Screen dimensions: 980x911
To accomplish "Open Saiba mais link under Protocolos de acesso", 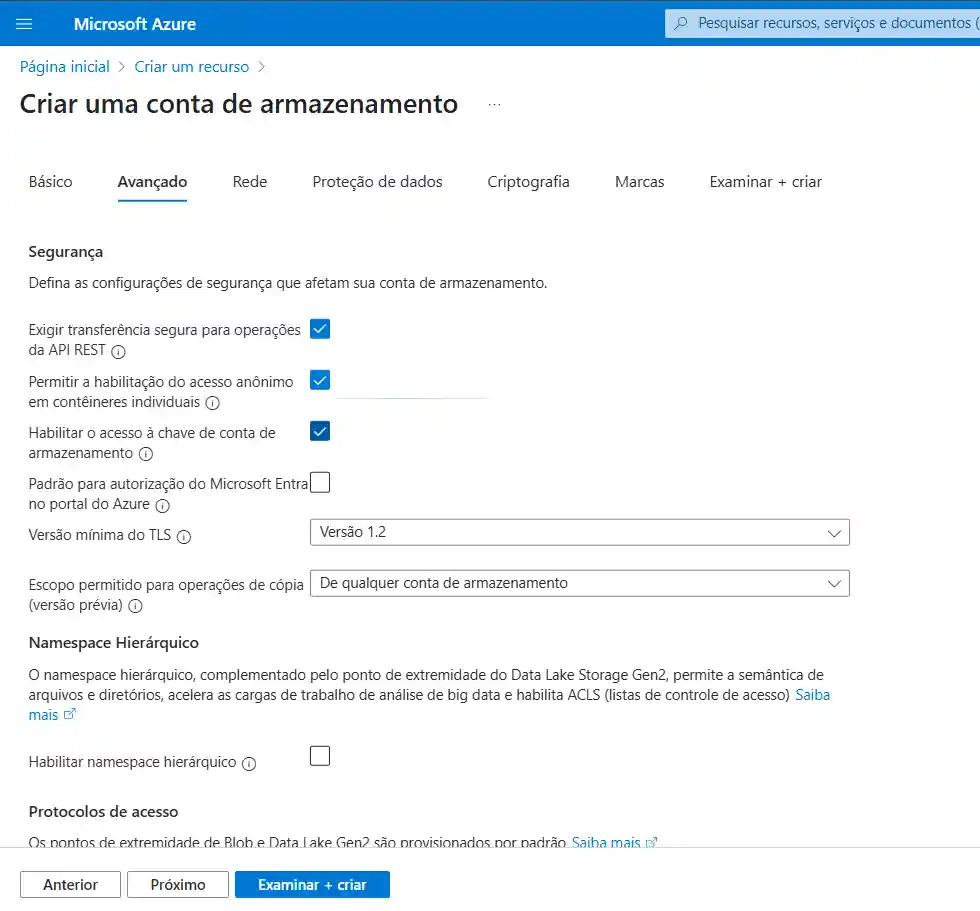I will coord(606,842).
